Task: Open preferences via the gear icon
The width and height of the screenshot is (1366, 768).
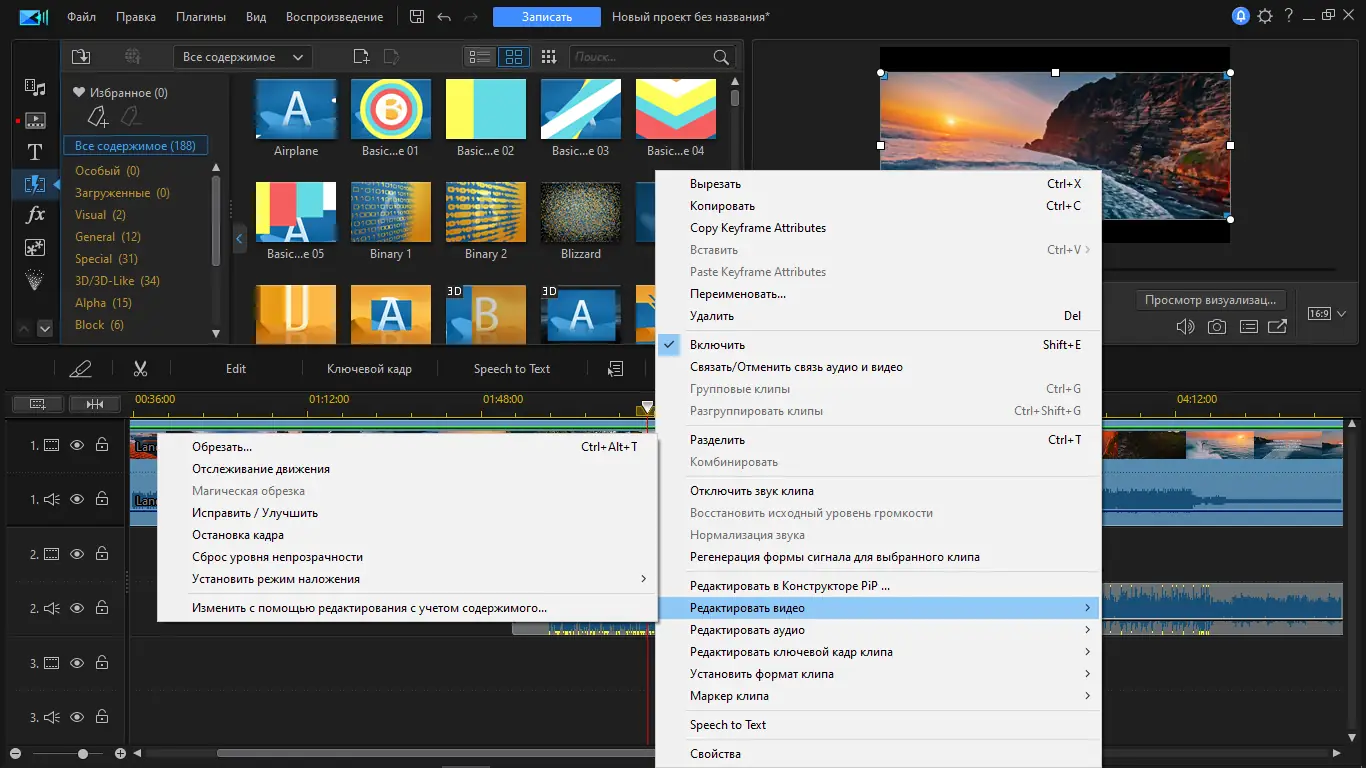Action: pos(1265,16)
